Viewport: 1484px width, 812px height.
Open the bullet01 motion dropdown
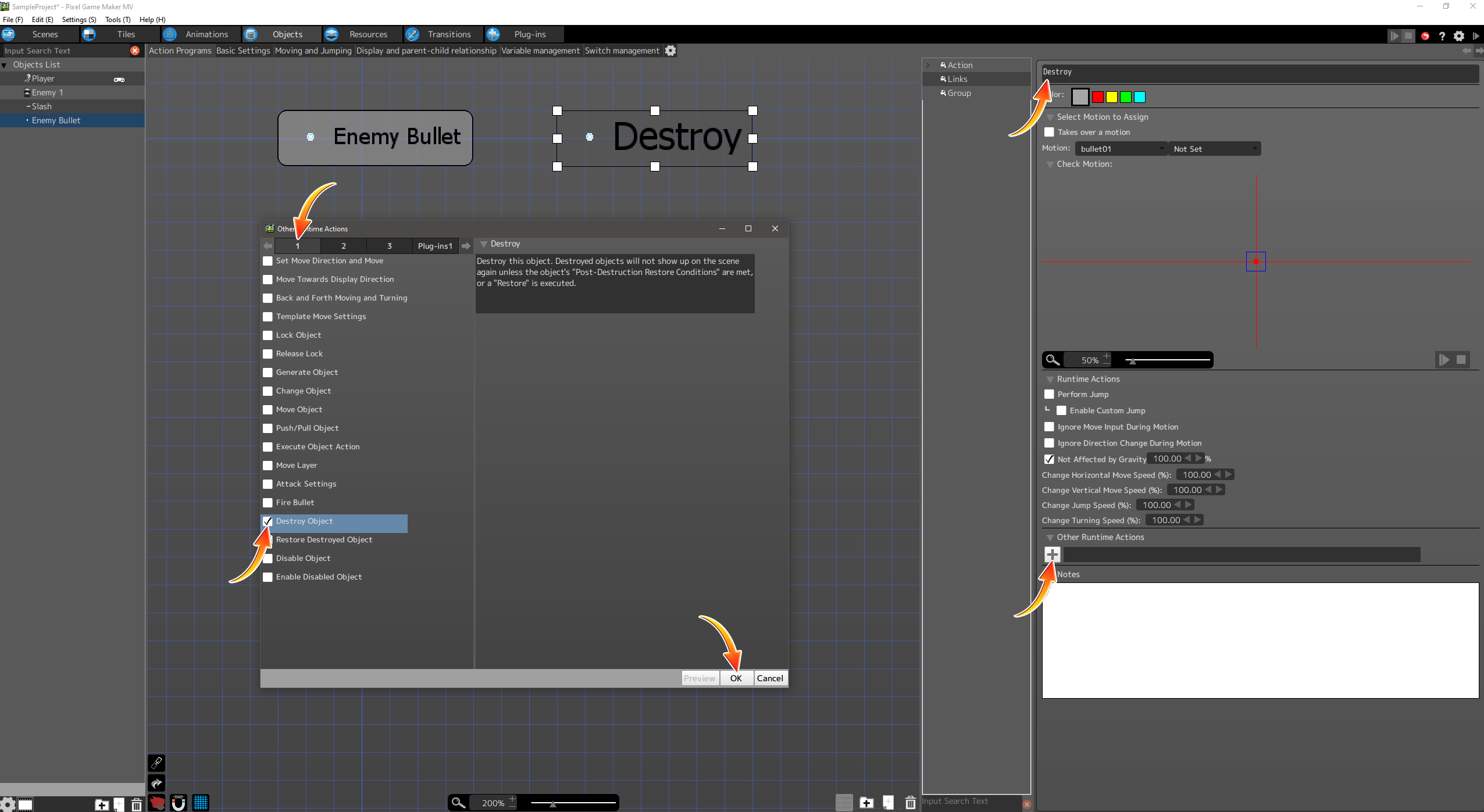pos(1121,149)
